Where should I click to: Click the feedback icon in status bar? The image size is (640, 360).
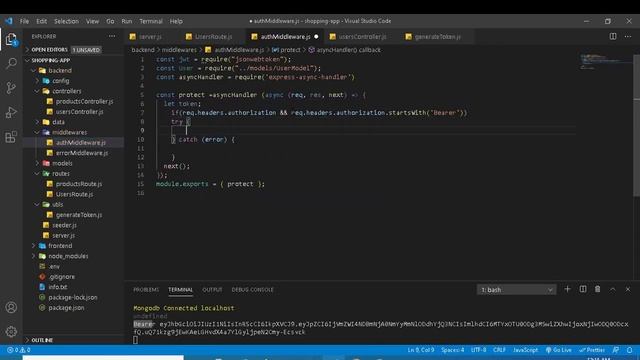click(x=616, y=350)
